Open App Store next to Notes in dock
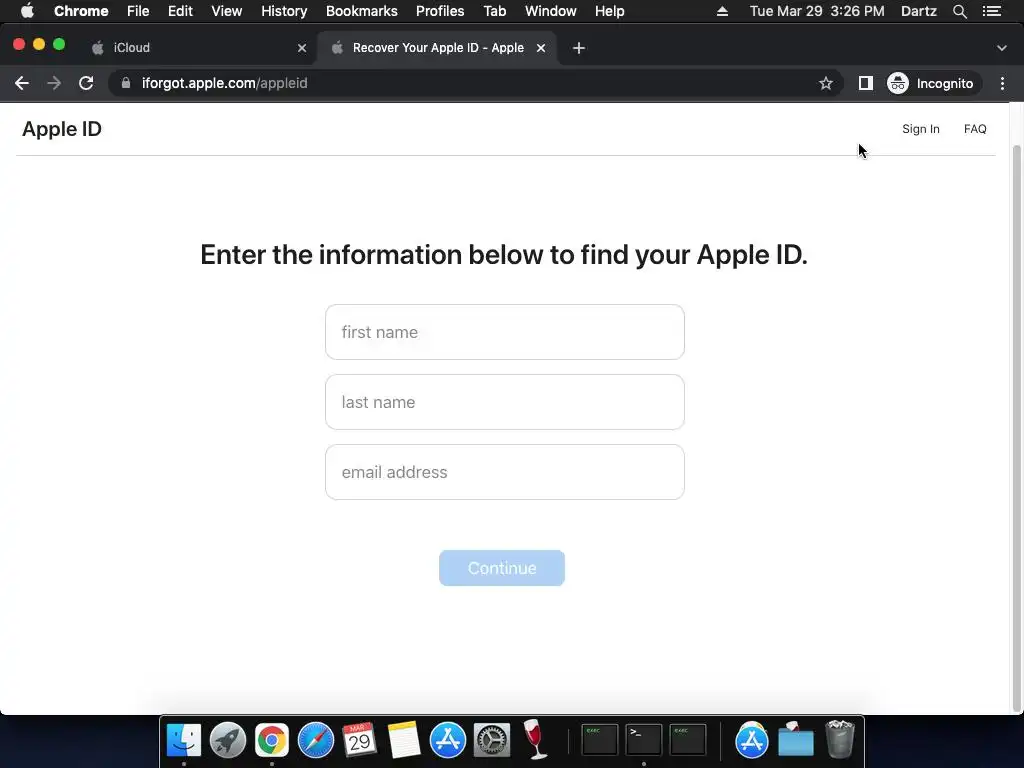 point(448,740)
